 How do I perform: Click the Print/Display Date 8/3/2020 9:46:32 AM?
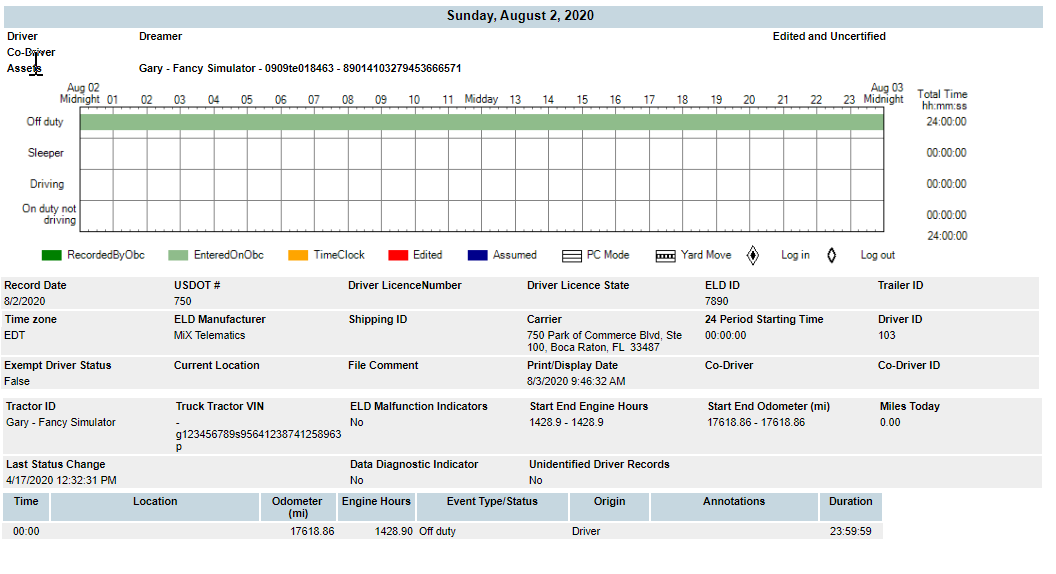click(576, 381)
